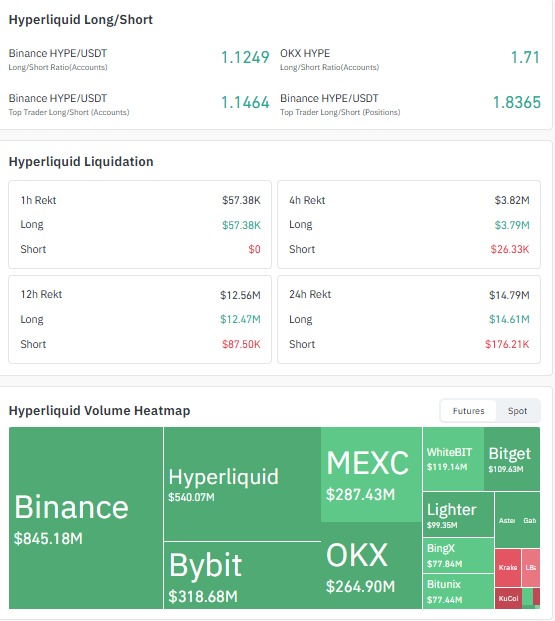The image size is (555, 621).
Task: Open the MEXC $287.43M heatmap tile
Action: (371, 474)
